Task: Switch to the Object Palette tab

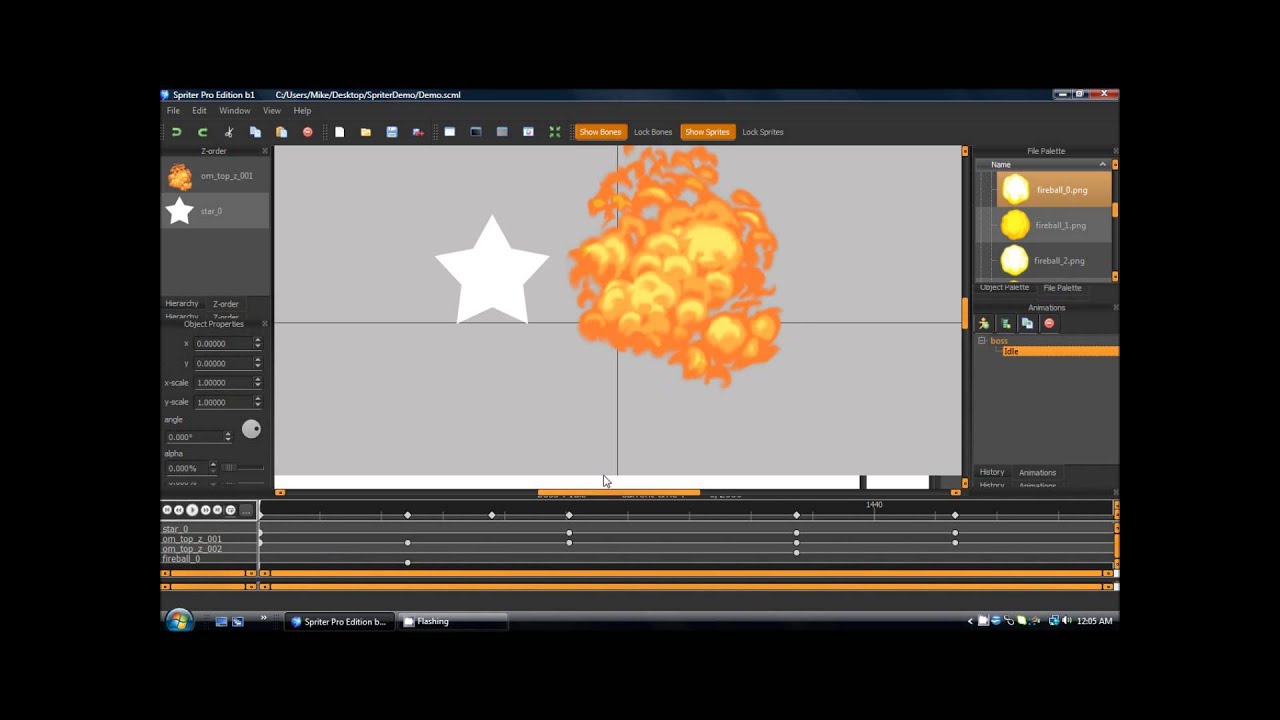Action: pos(1004,288)
